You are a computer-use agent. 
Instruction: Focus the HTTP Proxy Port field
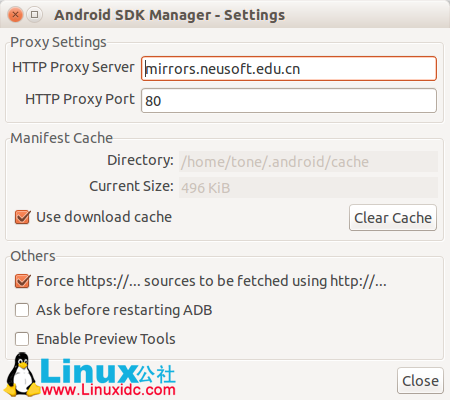pos(289,101)
